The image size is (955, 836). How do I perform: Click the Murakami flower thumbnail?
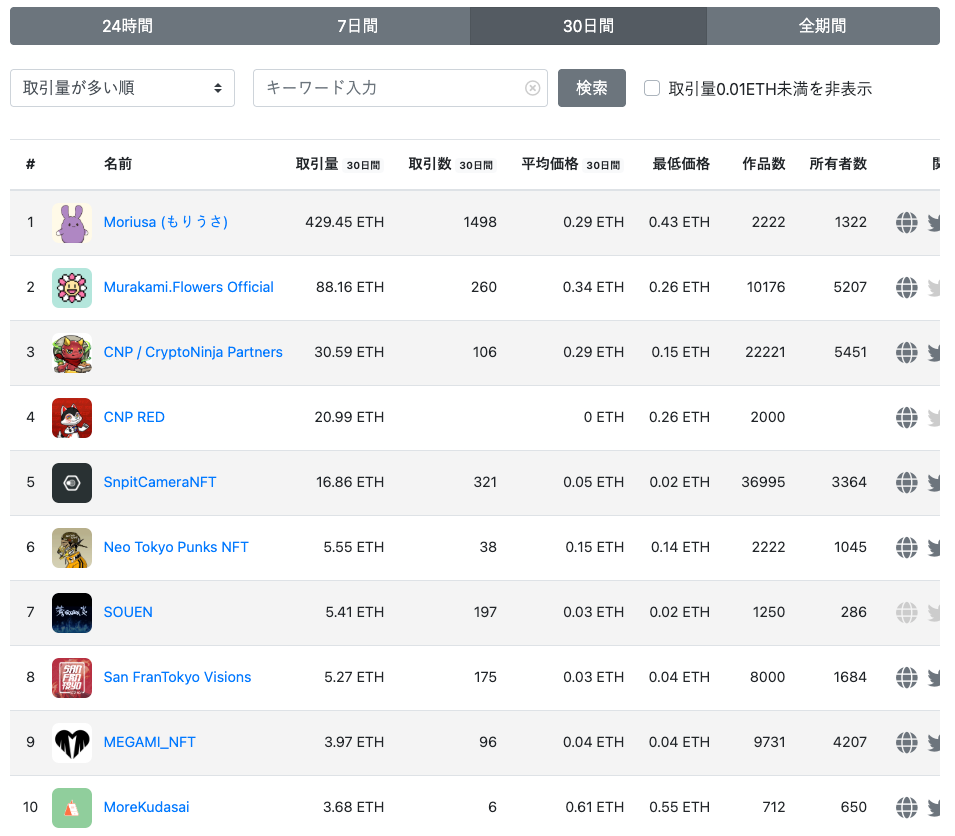(x=72, y=288)
